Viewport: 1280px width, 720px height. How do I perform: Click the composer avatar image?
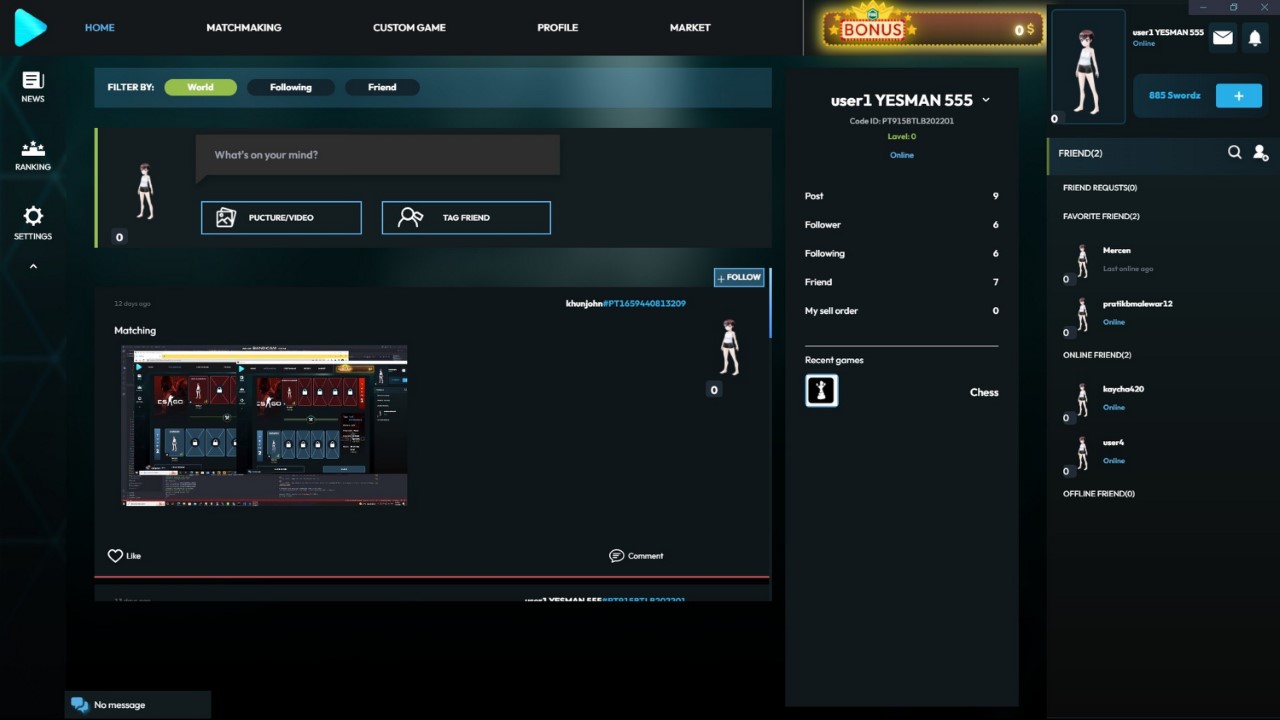pyautogui.click(x=145, y=191)
